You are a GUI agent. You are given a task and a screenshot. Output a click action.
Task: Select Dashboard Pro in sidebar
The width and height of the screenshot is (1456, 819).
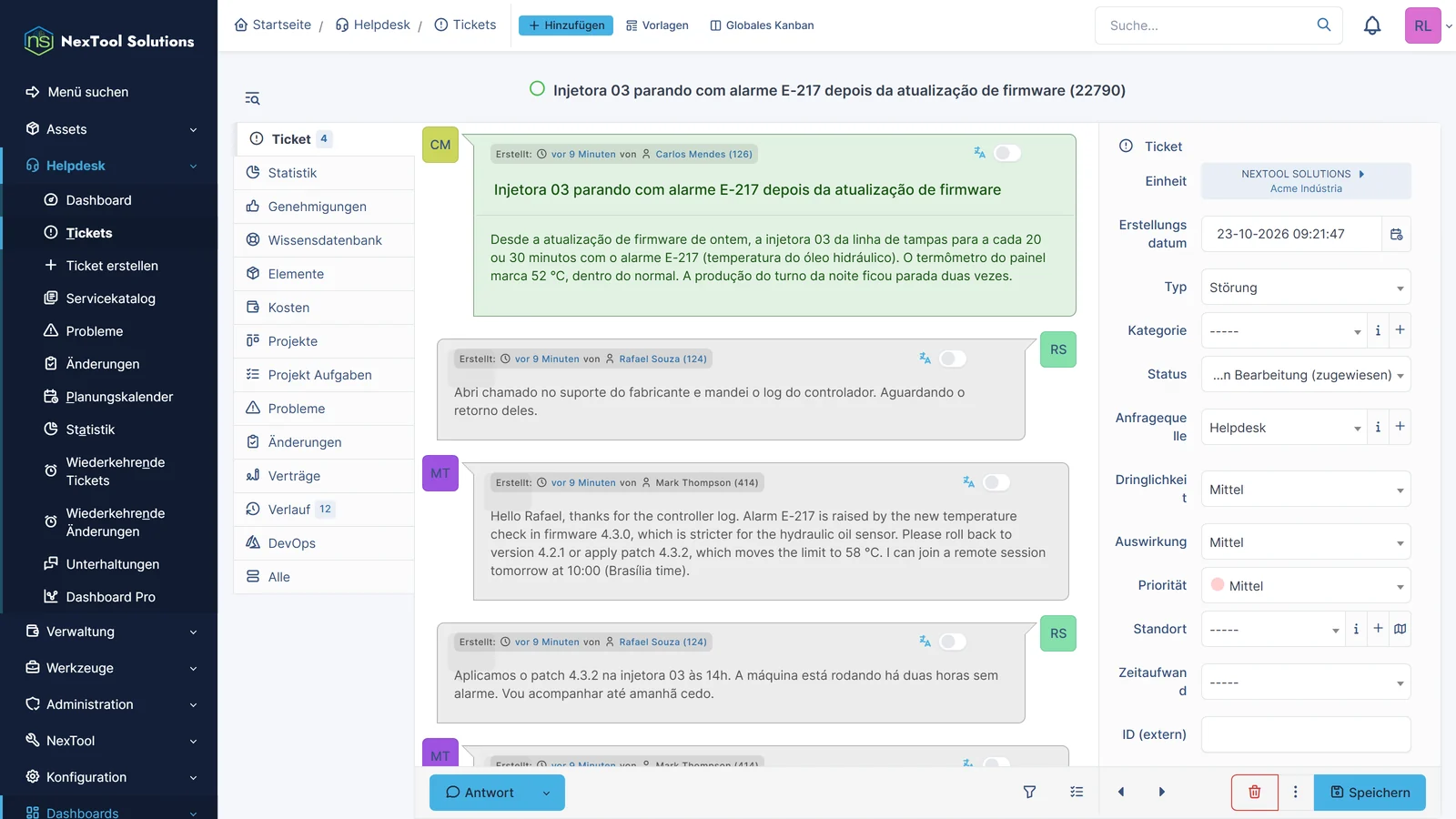click(x=110, y=597)
